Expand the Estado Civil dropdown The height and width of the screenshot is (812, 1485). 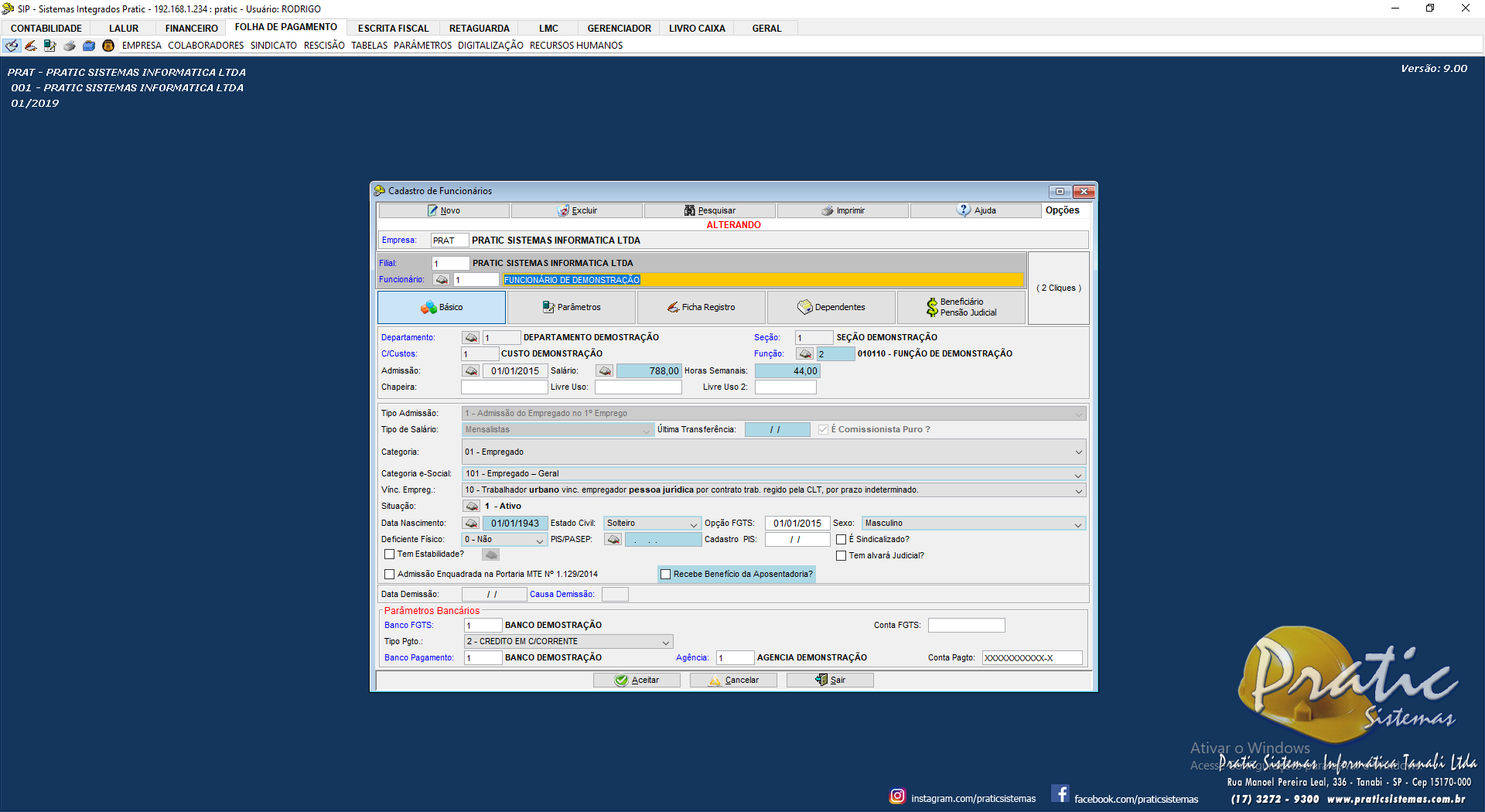pos(693,524)
